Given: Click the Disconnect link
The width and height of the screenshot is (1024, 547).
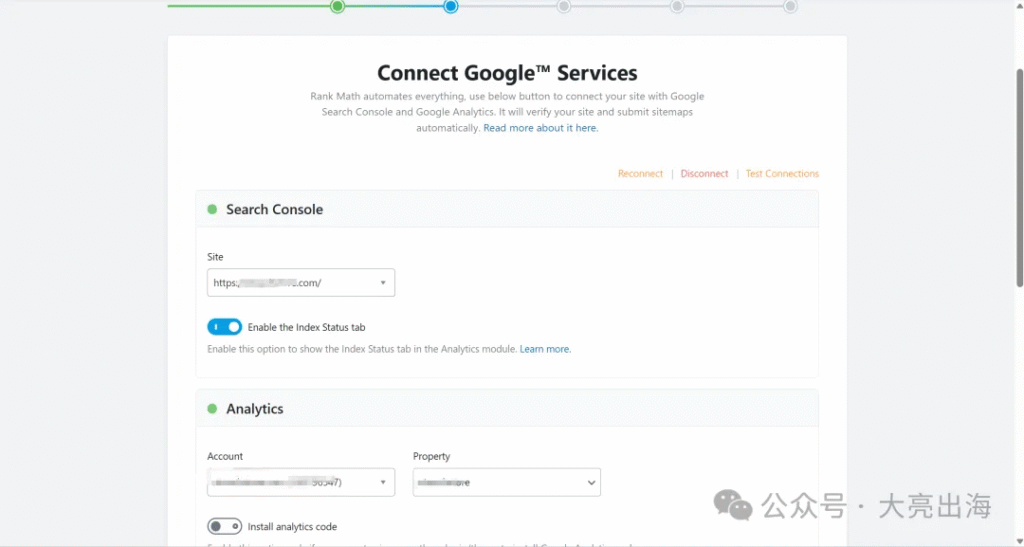Looking at the screenshot, I should tap(704, 174).
